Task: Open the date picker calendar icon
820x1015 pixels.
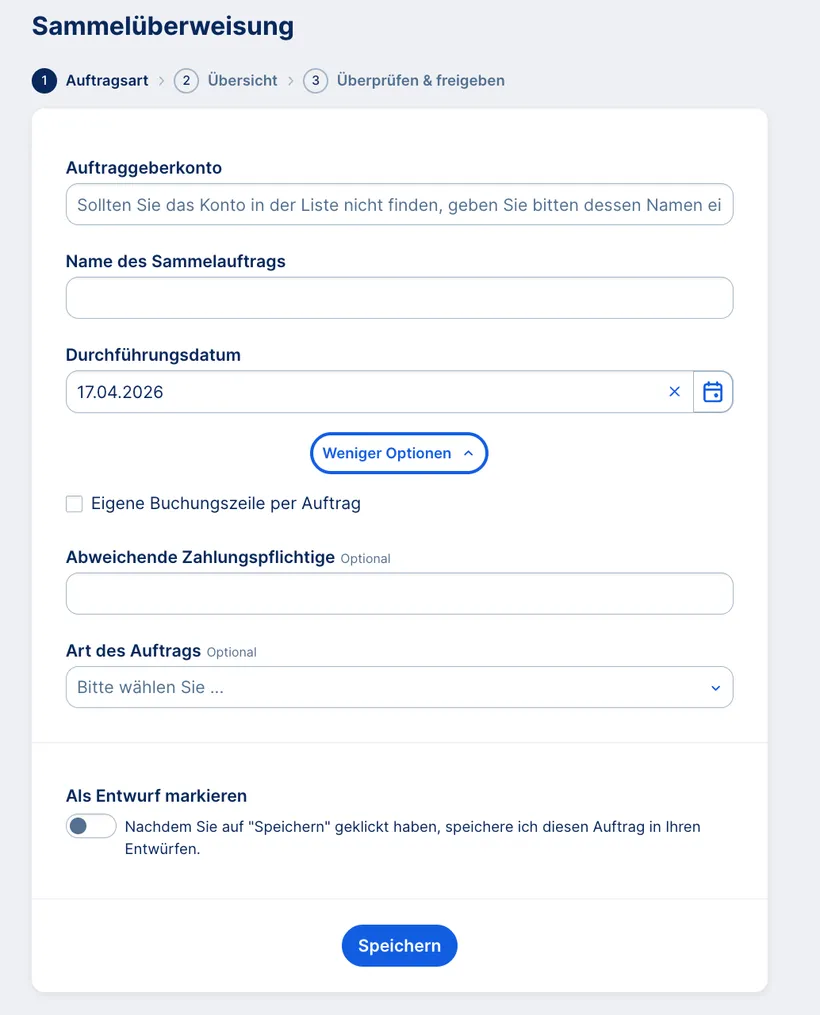Action: tap(713, 391)
